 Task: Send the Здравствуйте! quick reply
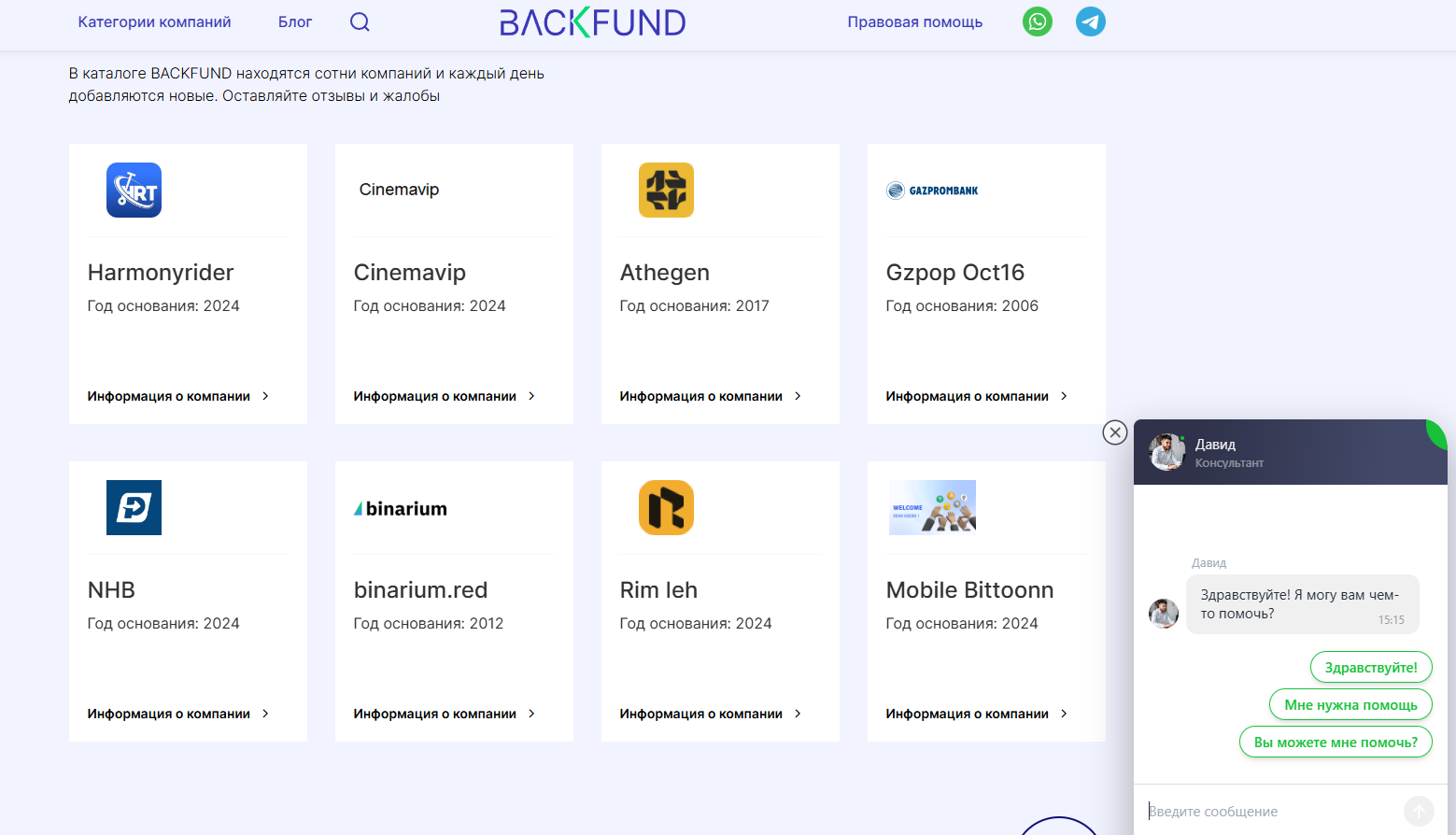(x=1370, y=667)
